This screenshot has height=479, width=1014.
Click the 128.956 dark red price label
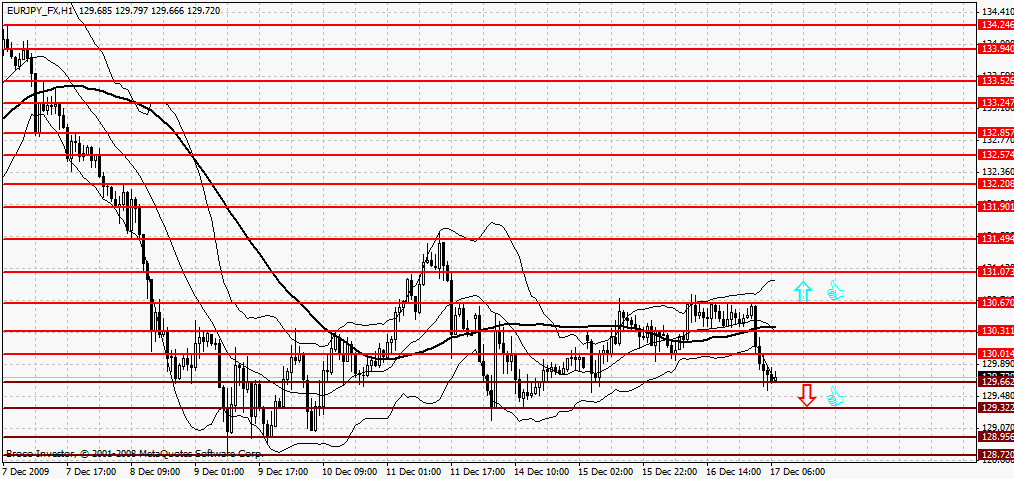997,437
